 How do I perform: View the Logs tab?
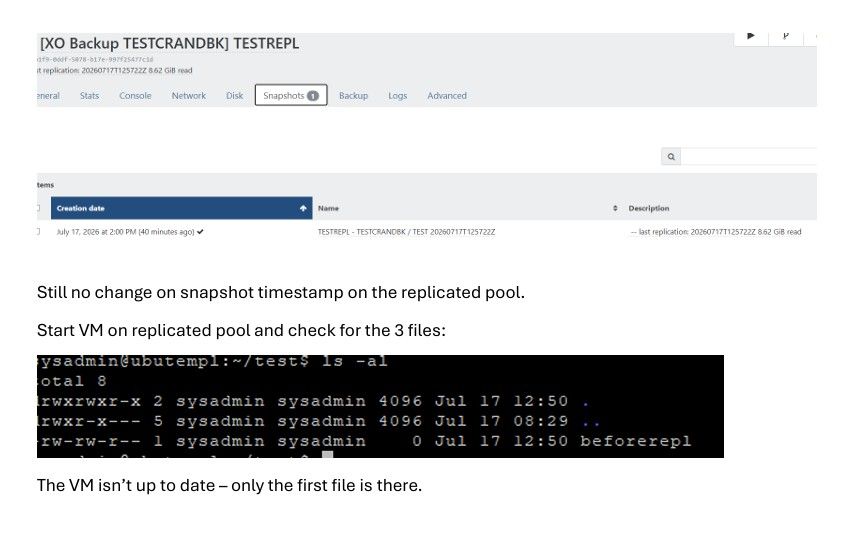(398, 96)
